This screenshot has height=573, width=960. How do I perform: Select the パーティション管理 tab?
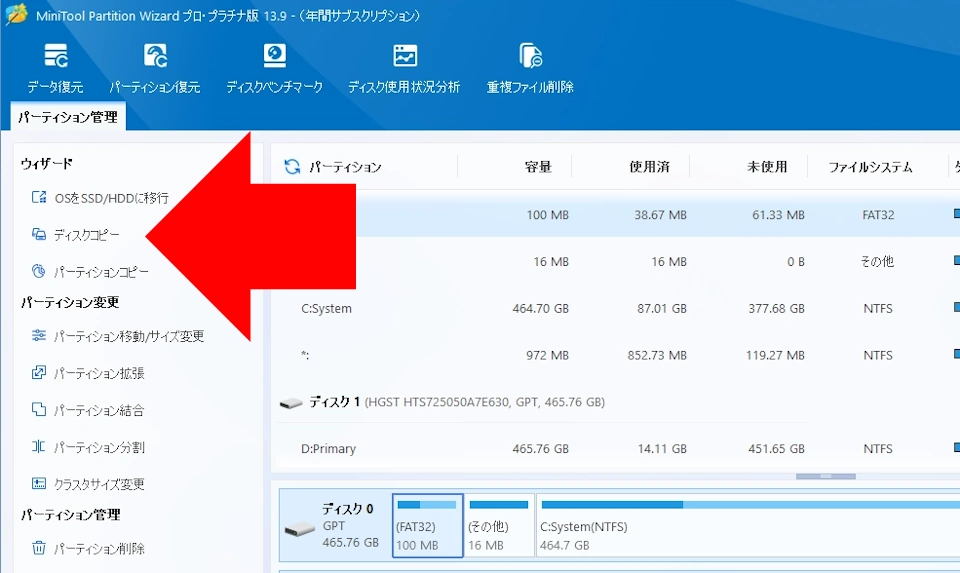tap(68, 117)
